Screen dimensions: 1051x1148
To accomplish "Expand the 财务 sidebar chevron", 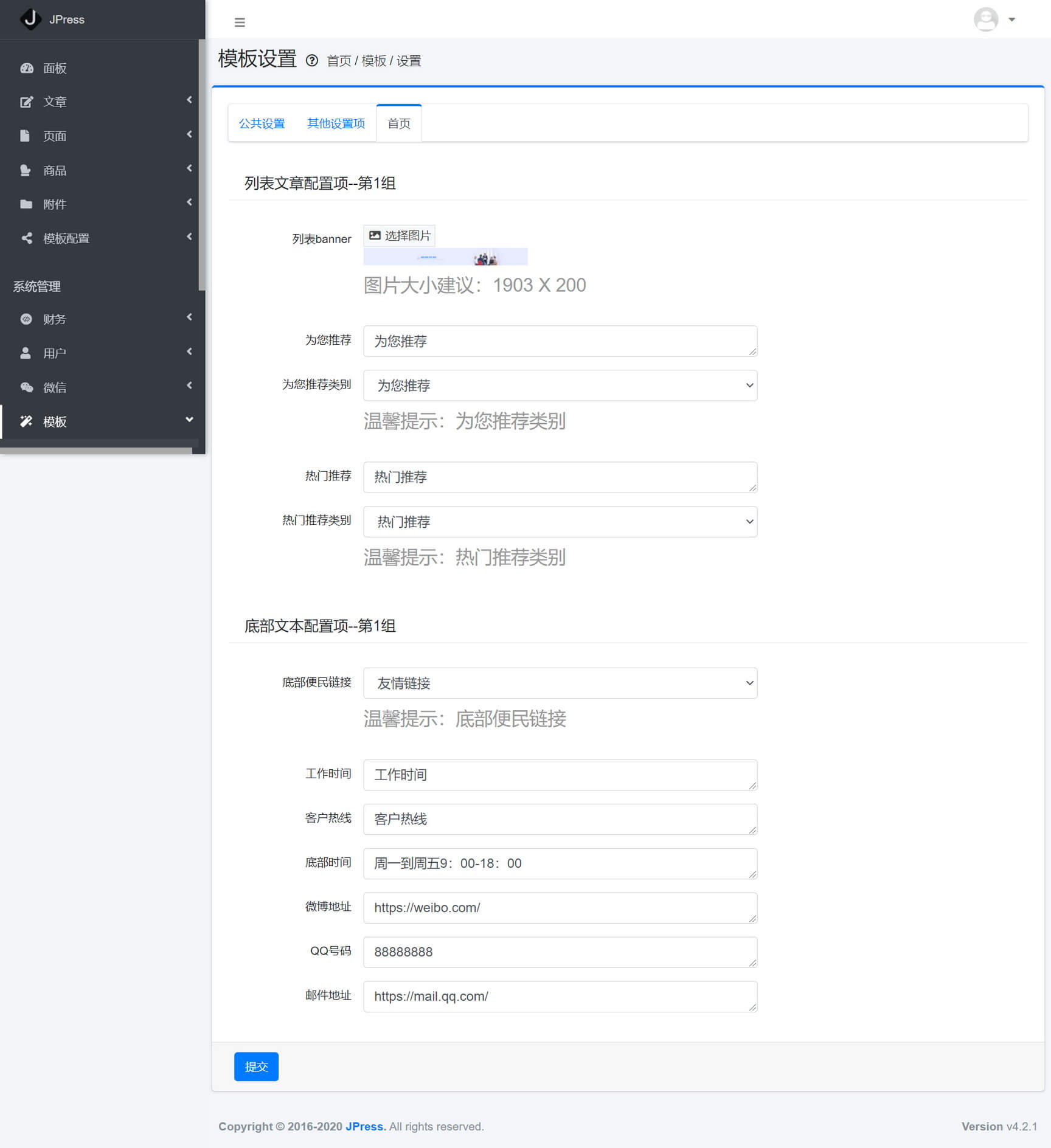I will tap(189, 317).
